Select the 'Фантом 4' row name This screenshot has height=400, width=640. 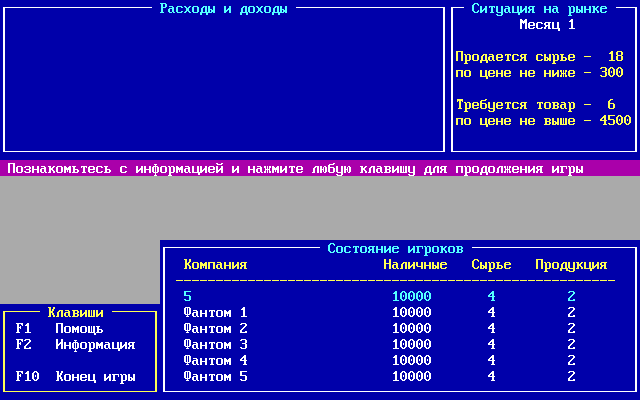215,360
